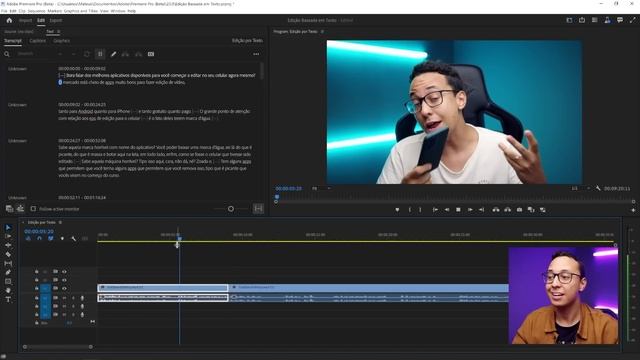Click the timeline playhead timecode display
The image size is (640, 360).
coord(39,231)
